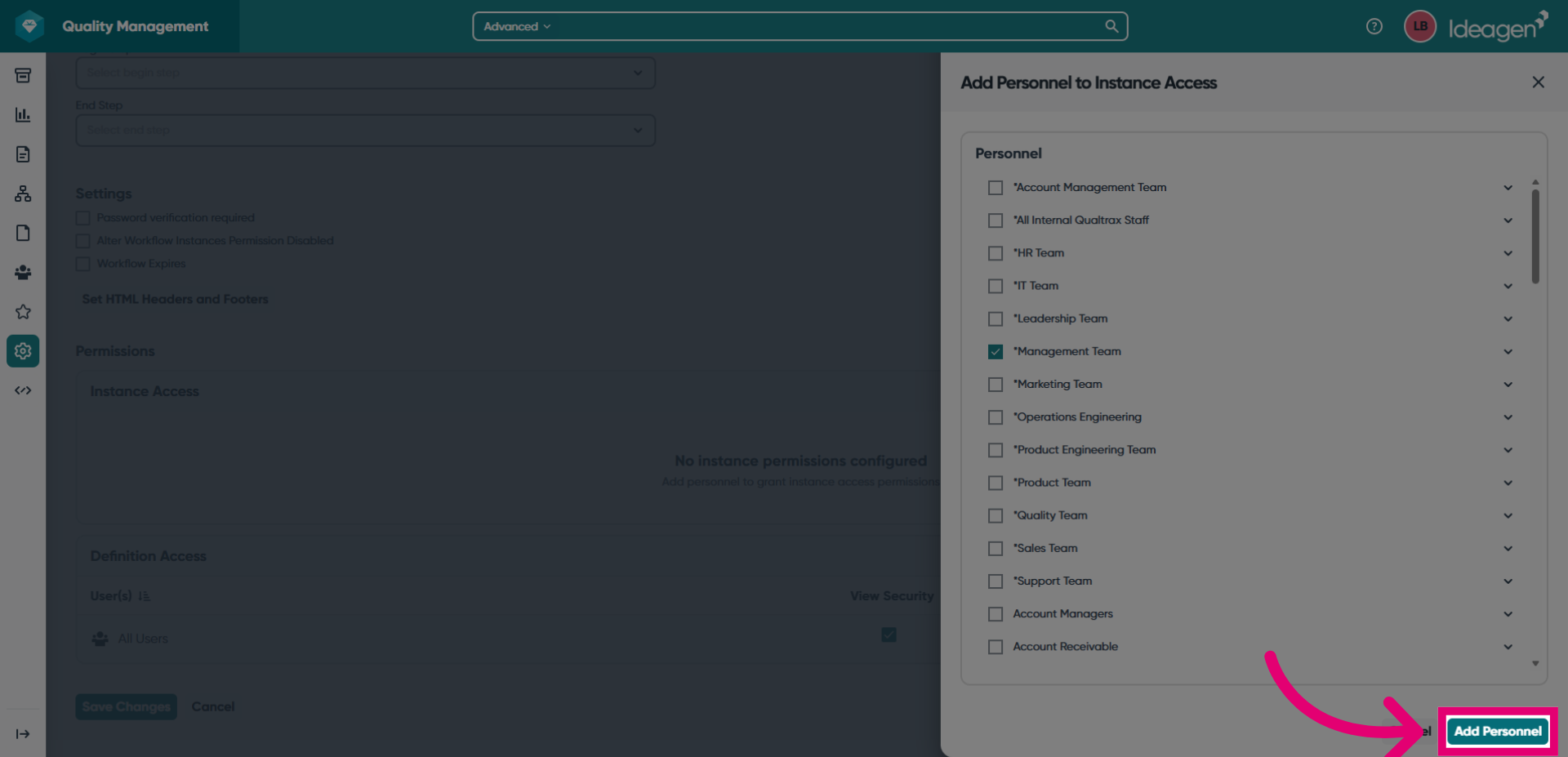Open the Advanced search dropdown
The width and height of the screenshot is (1568, 757).
517,26
